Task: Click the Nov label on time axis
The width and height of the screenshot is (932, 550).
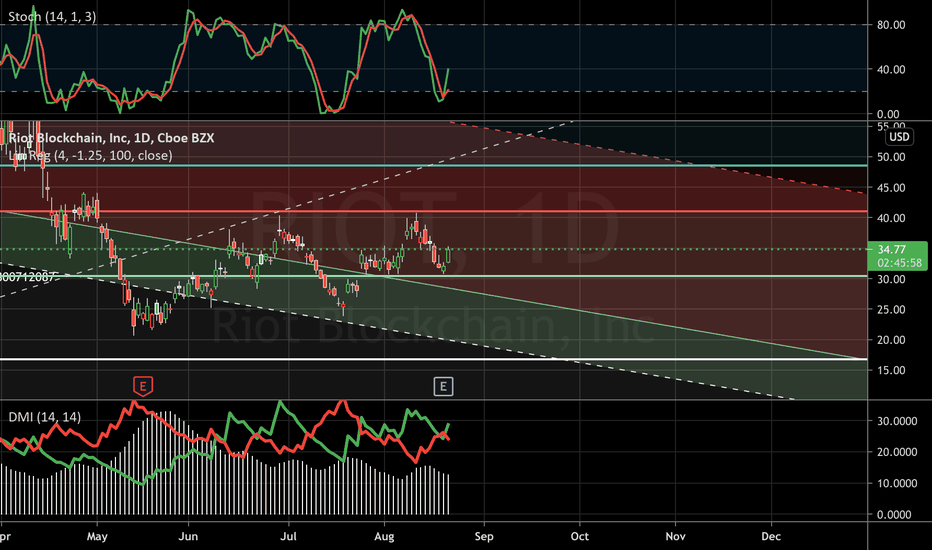Action: tap(675, 536)
